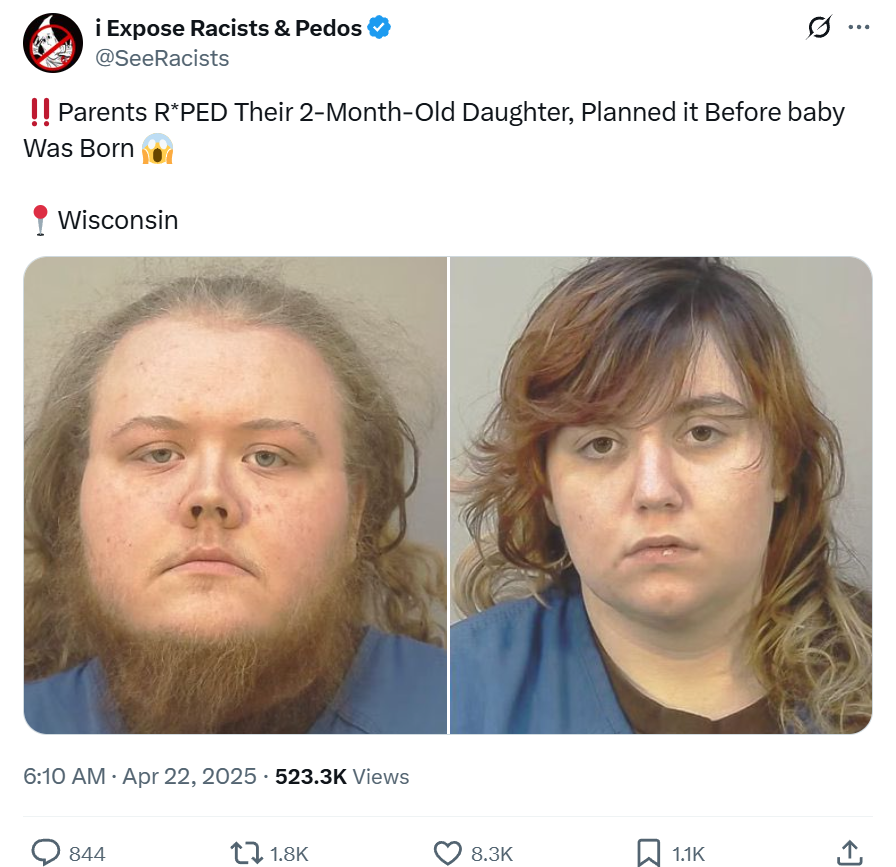Viewport: 896px width, 867px height.
Task: Click the blue verified badge
Action: (x=379, y=27)
